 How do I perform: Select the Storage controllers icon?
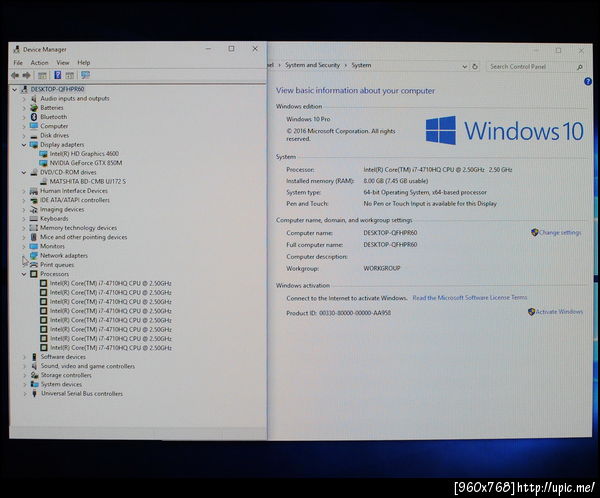click(x=34, y=376)
